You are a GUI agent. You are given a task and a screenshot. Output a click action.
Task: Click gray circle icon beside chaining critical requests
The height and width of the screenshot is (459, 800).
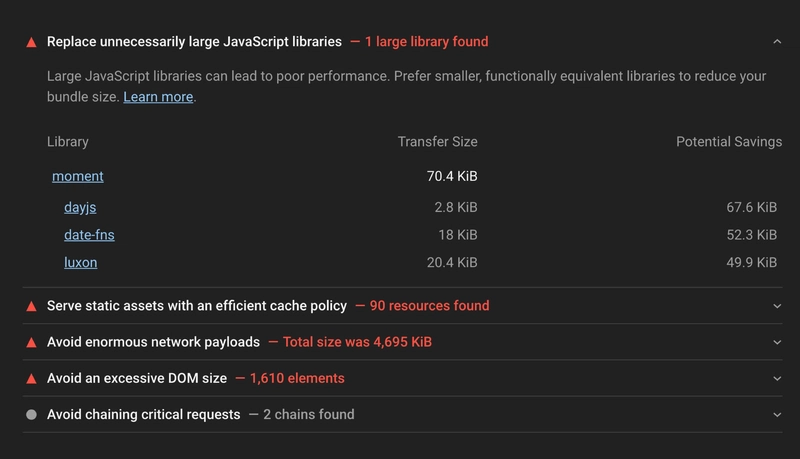(x=31, y=414)
